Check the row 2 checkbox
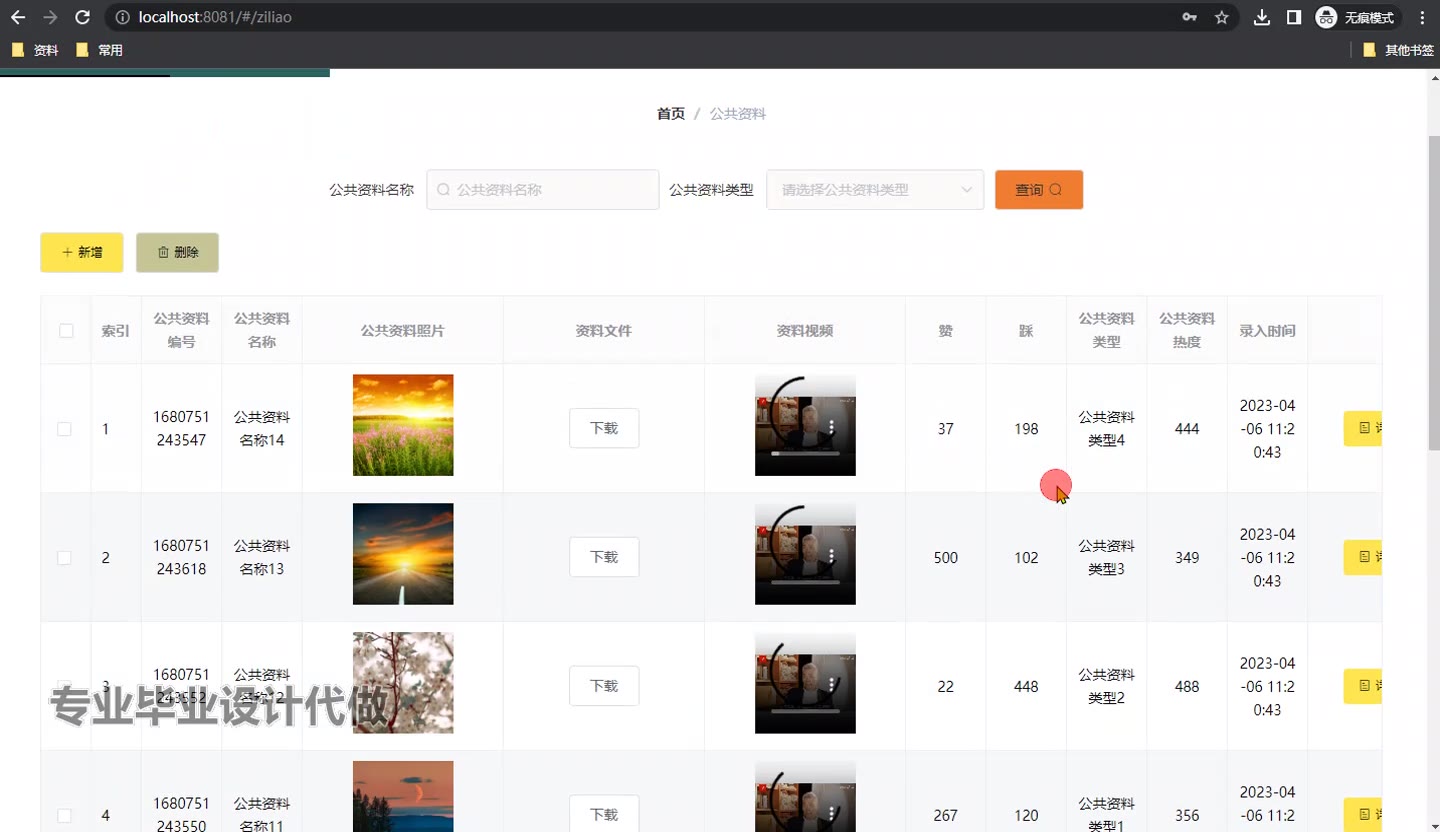The image size is (1440, 832). (x=64, y=558)
